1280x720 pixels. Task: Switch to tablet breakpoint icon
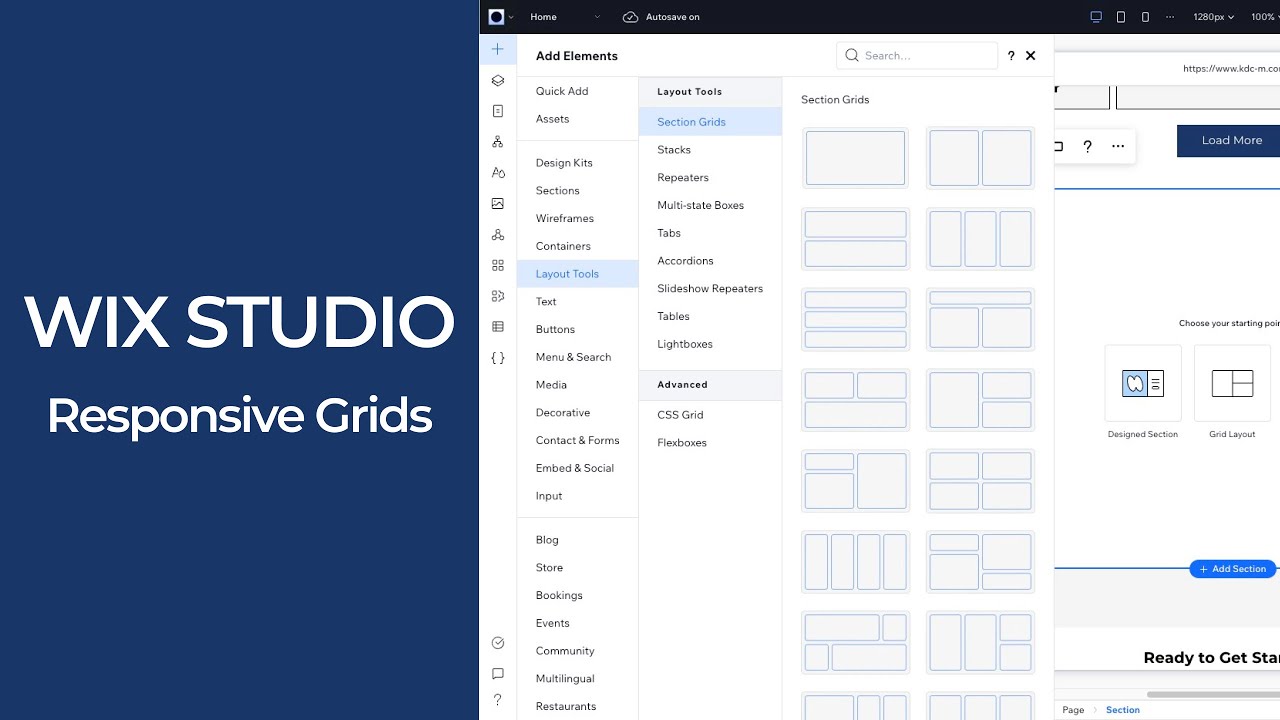click(1121, 17)
